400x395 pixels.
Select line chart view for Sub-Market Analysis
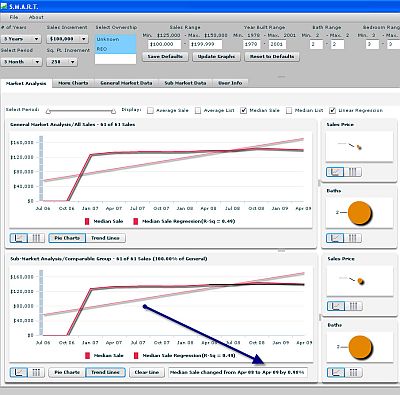tap(19, 372)
